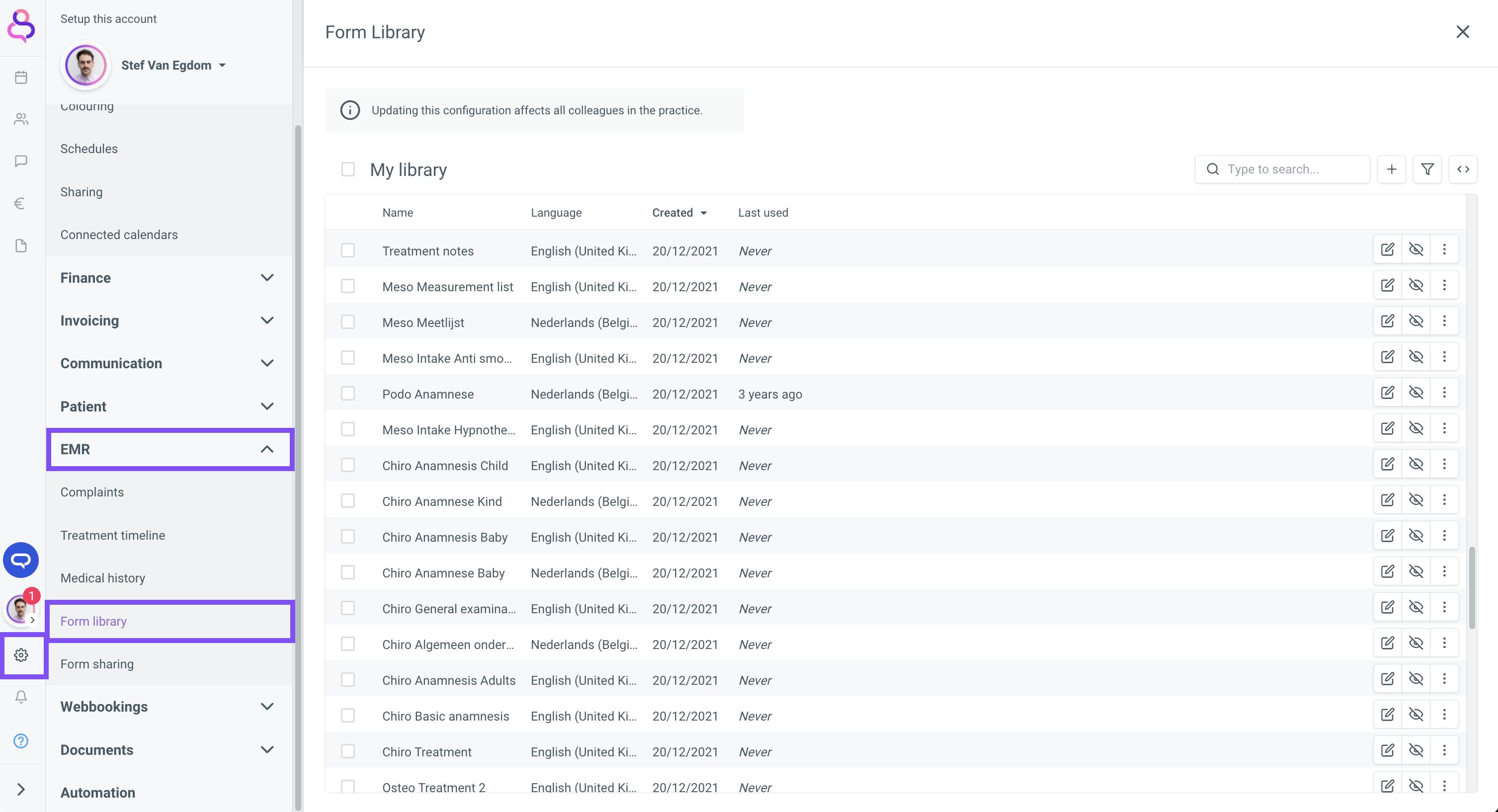This screenshot has height=812, width=1498.
Task: Open the three-dot menu for Podo Anamnese
Action: 1444,393
